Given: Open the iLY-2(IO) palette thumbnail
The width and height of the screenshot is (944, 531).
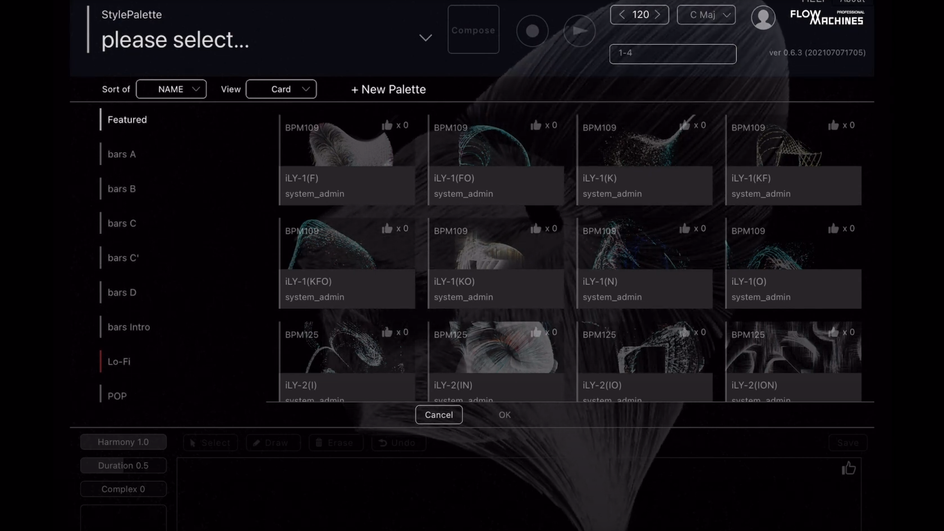Looking at the screenshot, I should (645, 348).
